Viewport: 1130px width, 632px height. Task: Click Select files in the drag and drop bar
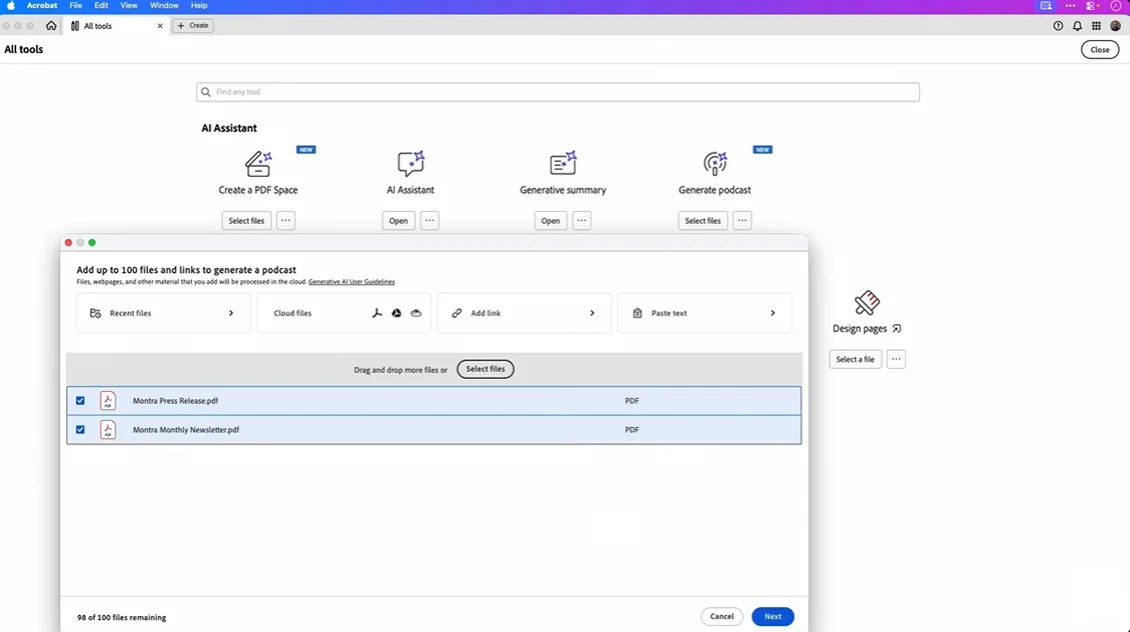(485, 369)
